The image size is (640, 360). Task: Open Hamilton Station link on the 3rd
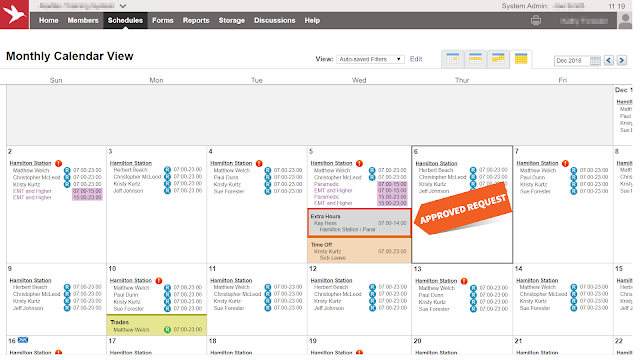pos(131,163)
